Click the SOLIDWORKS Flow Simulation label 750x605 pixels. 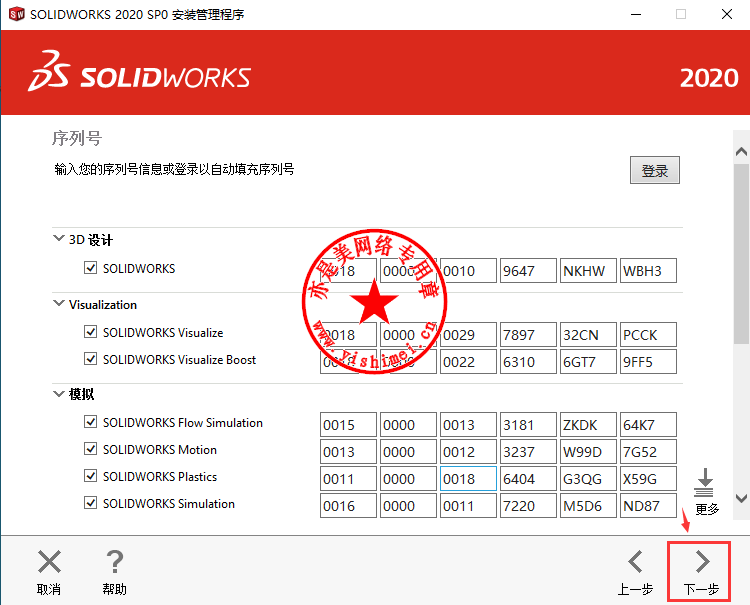coord(183,422)
